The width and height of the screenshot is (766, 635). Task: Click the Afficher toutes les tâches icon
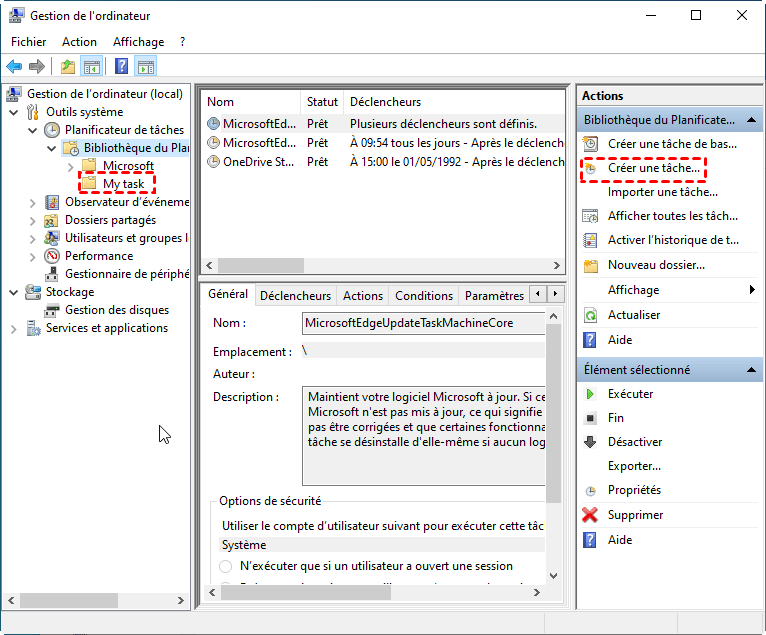click(590, 216)
